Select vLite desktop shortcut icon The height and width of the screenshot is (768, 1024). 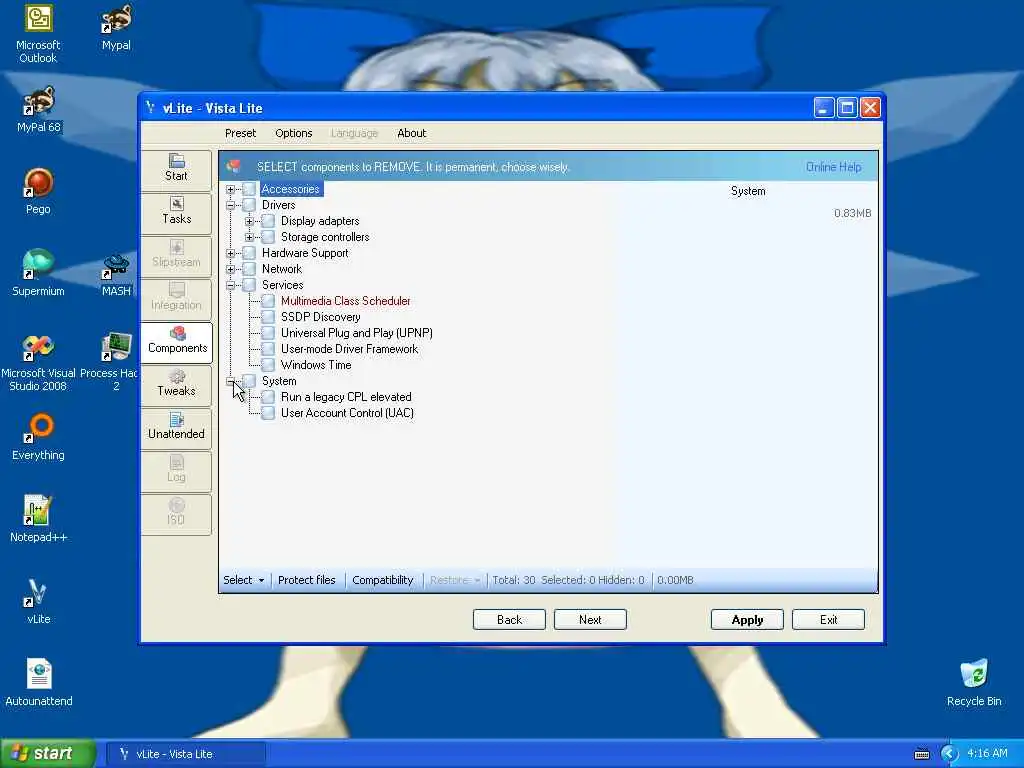click(38, 601)
